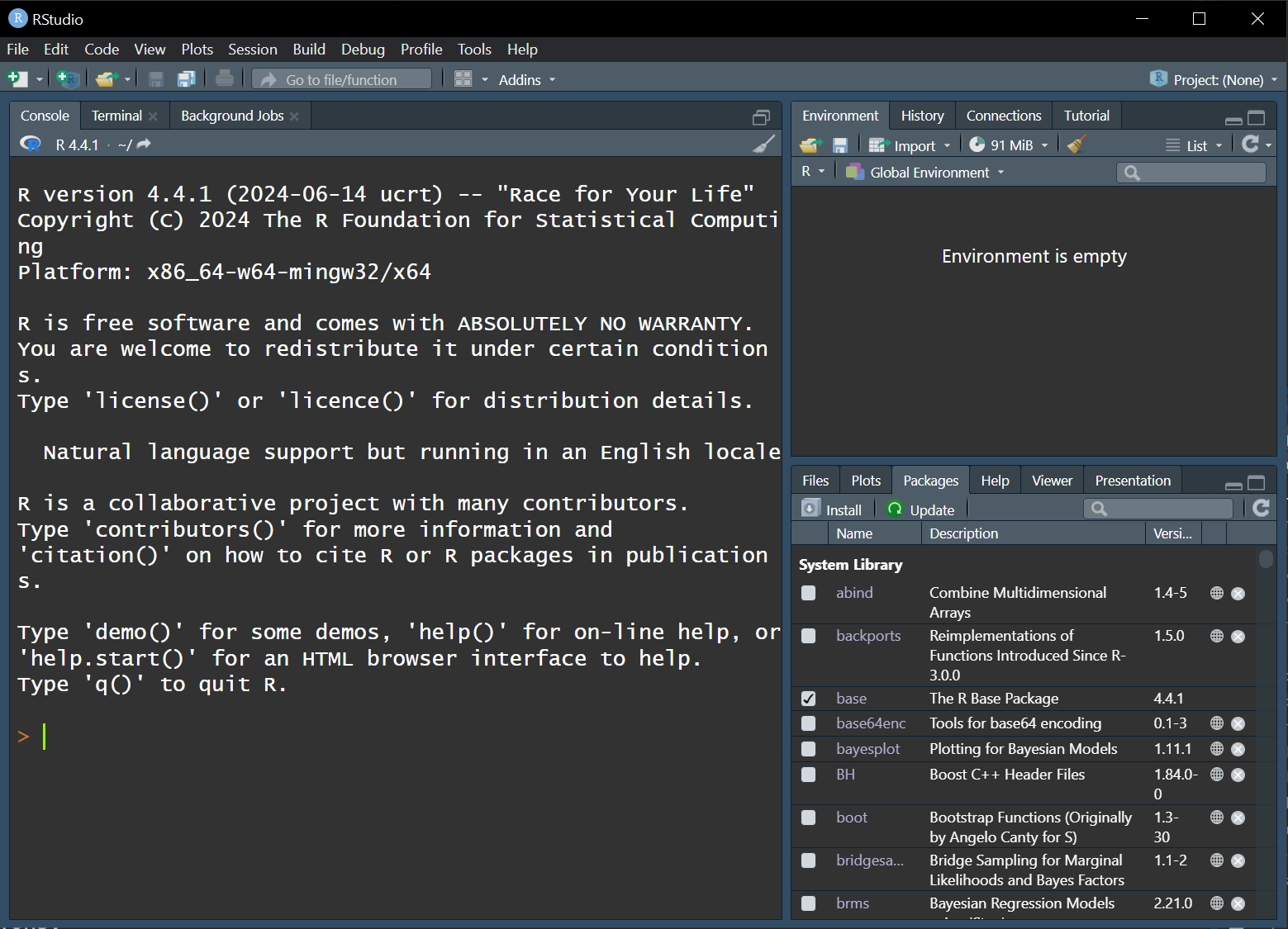Tick the bayesplot package checkbox

coord(809,749)
